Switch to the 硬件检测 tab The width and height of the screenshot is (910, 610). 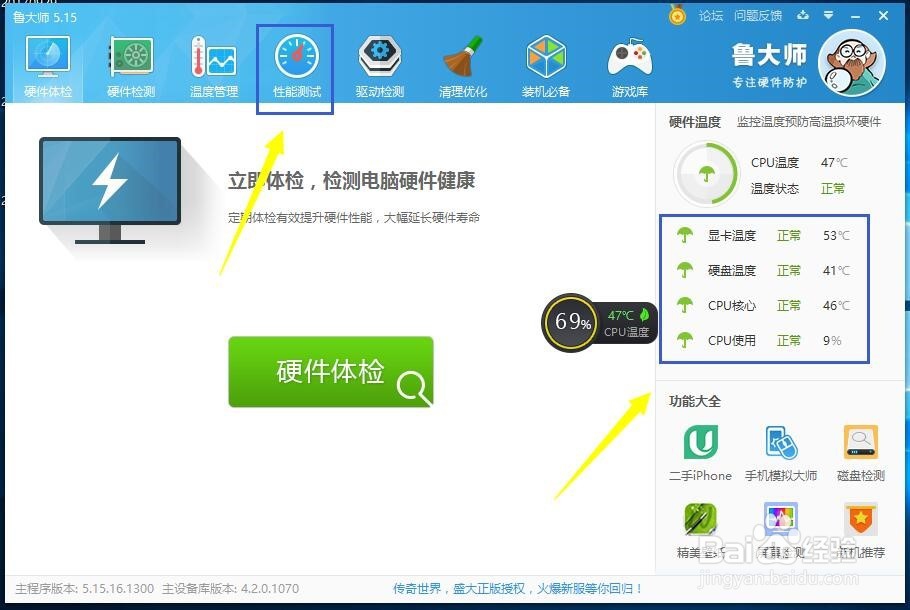[131, 67]
